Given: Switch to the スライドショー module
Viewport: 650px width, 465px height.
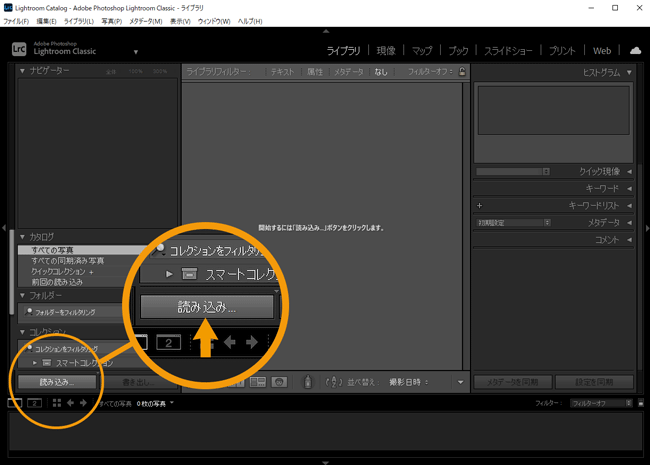Looking at the screenshot, I should pyautogui.click(x=509, y=51).
